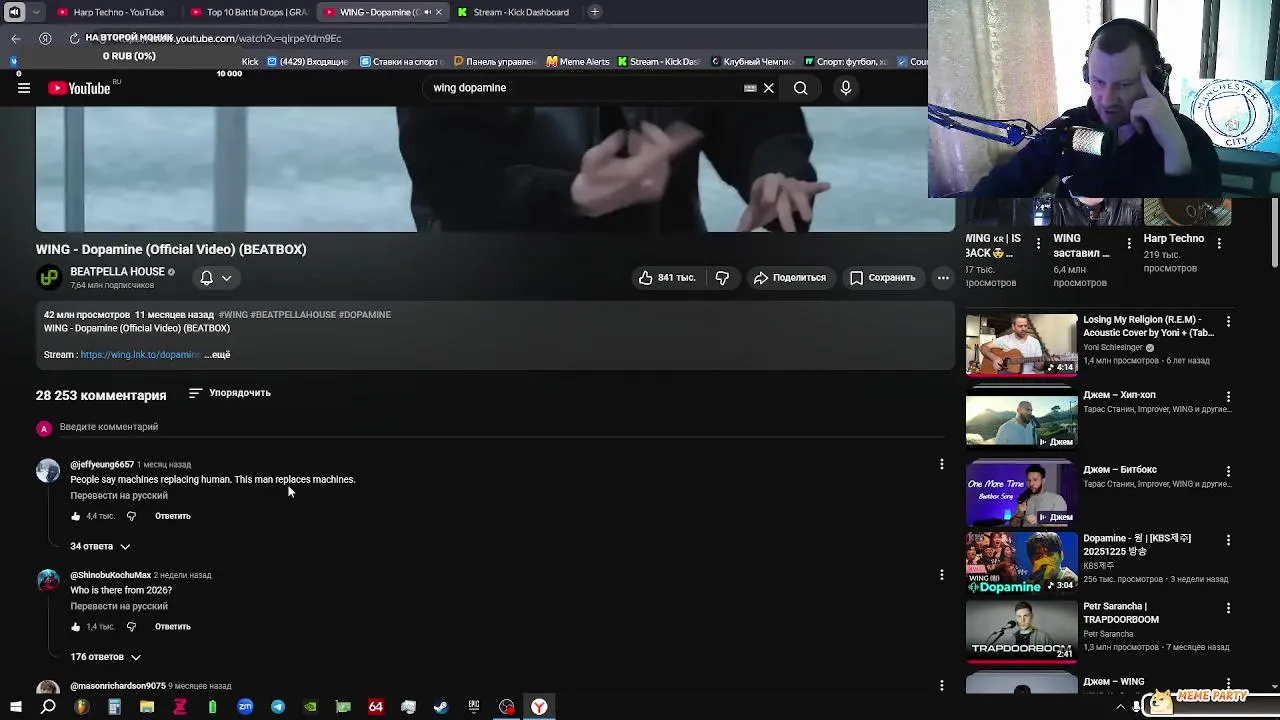Expand the 34 ответа replies
This screenshot has height=720, width=1280.
(100, 547)
